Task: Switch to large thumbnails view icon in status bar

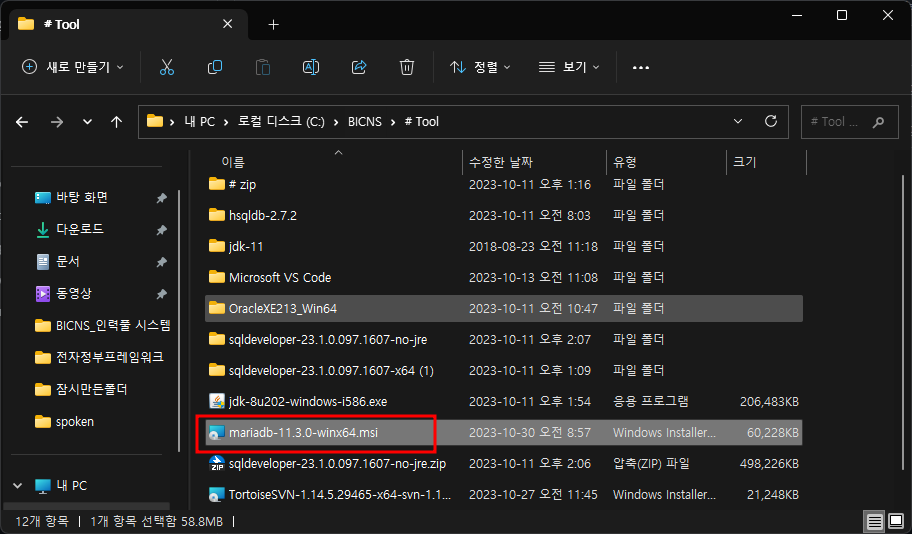Action: [896, 521]
